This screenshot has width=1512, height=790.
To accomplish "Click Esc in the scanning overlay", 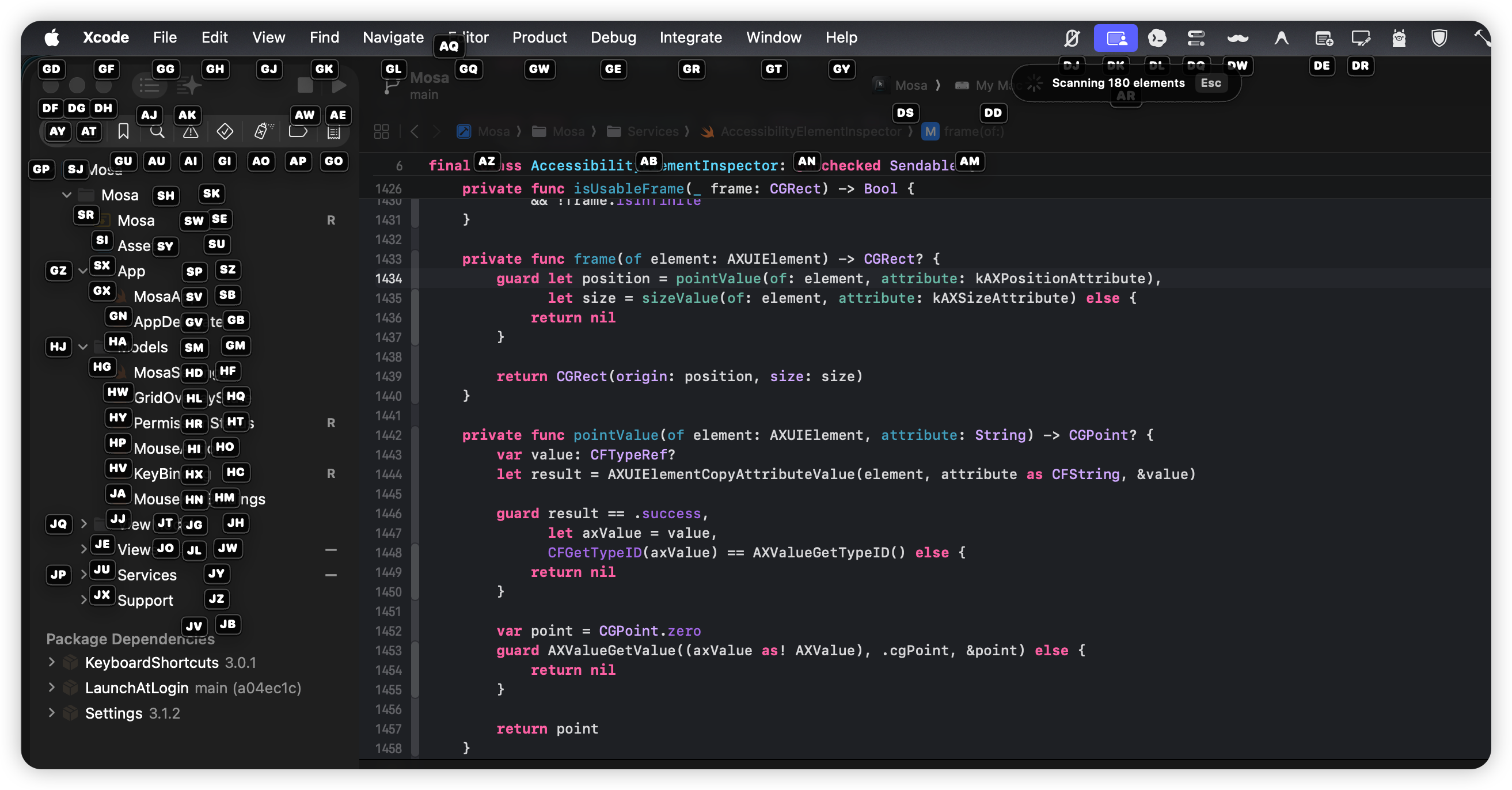I will (1210, 83).
